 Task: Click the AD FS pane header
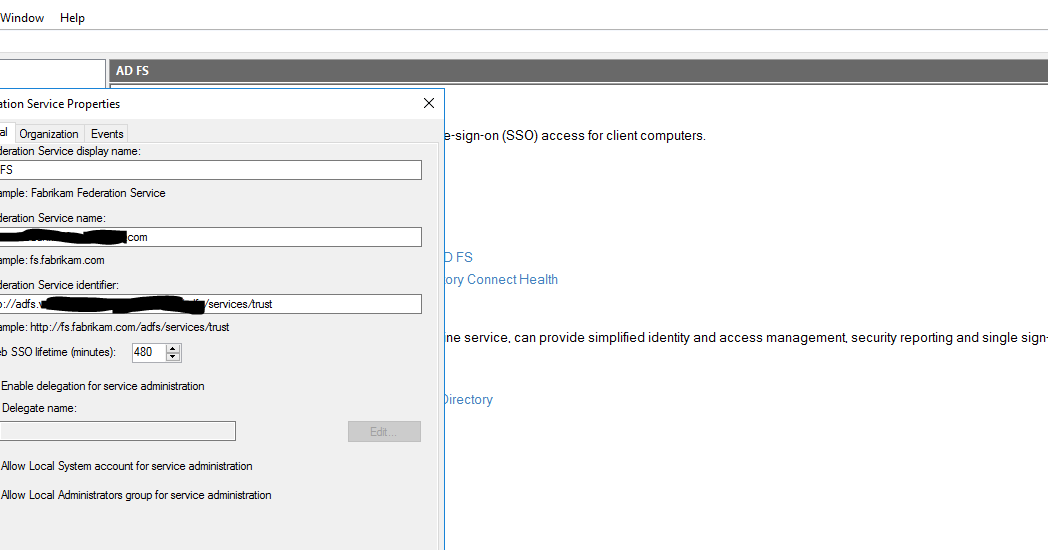579,71
